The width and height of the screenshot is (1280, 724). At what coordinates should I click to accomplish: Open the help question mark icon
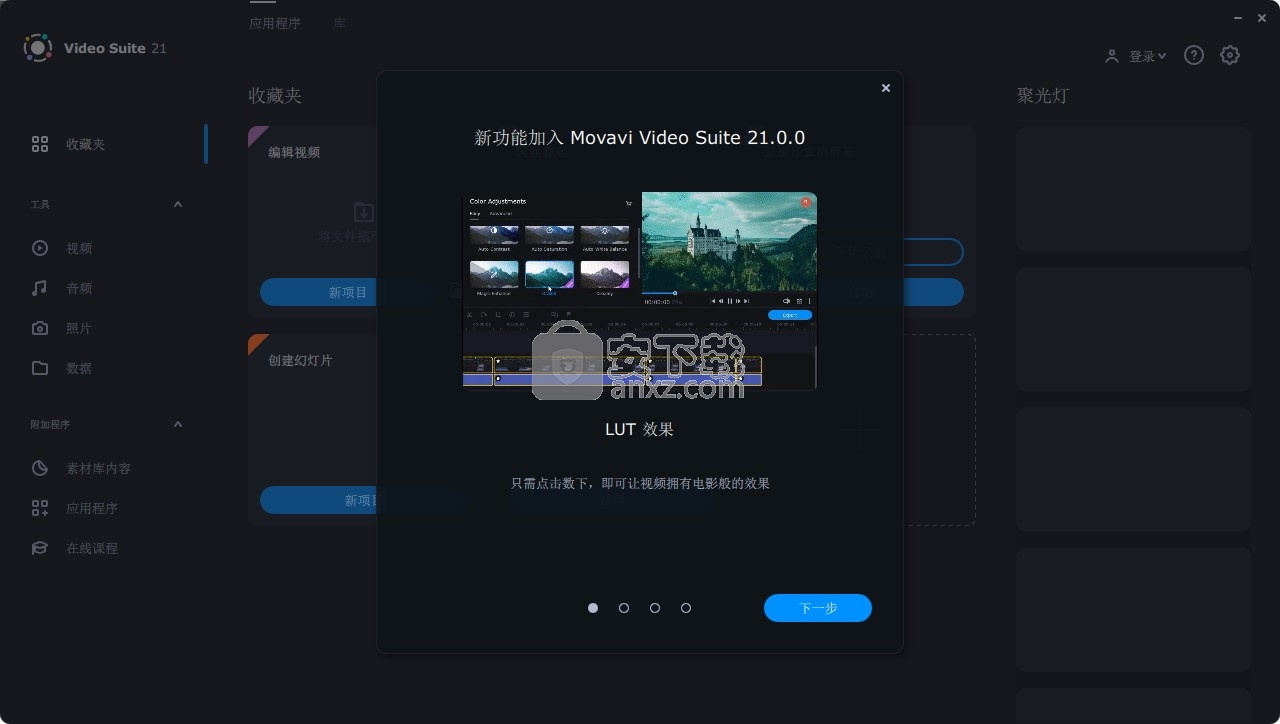coord(1194,56)
